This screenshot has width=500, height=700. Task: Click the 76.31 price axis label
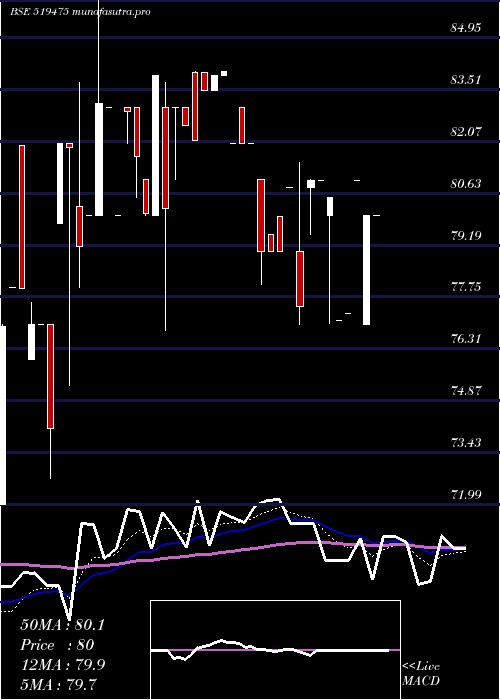(466, 338)
